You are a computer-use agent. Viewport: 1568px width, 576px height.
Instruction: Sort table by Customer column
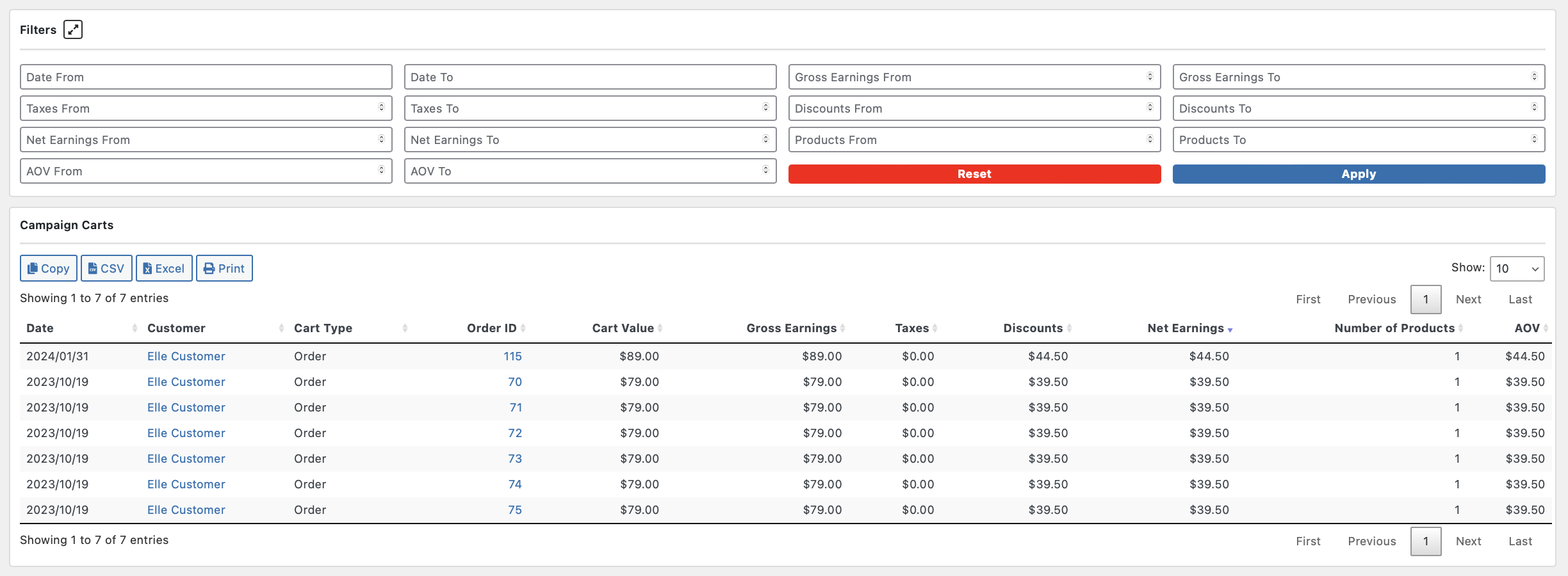pyautogui.click(x=215, y=328)
